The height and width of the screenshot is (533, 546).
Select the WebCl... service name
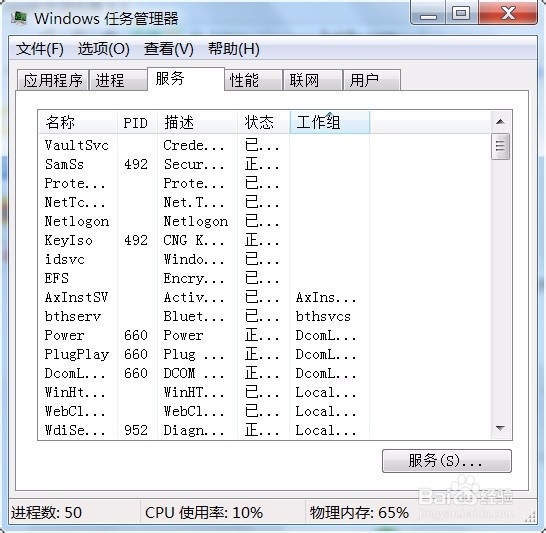click(75, 411)
